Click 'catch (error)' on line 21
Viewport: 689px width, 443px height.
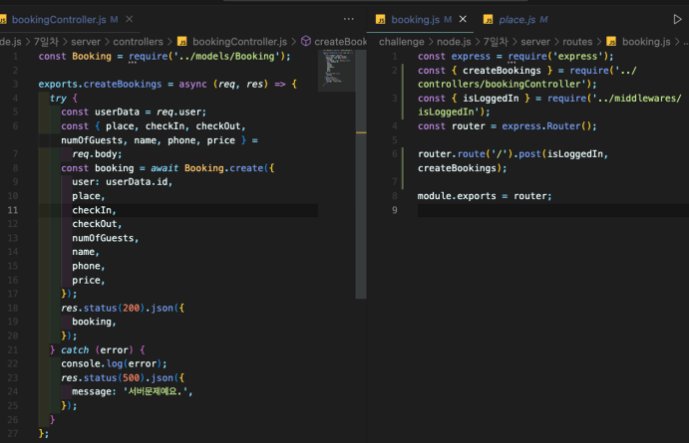[x=97, y=350]
